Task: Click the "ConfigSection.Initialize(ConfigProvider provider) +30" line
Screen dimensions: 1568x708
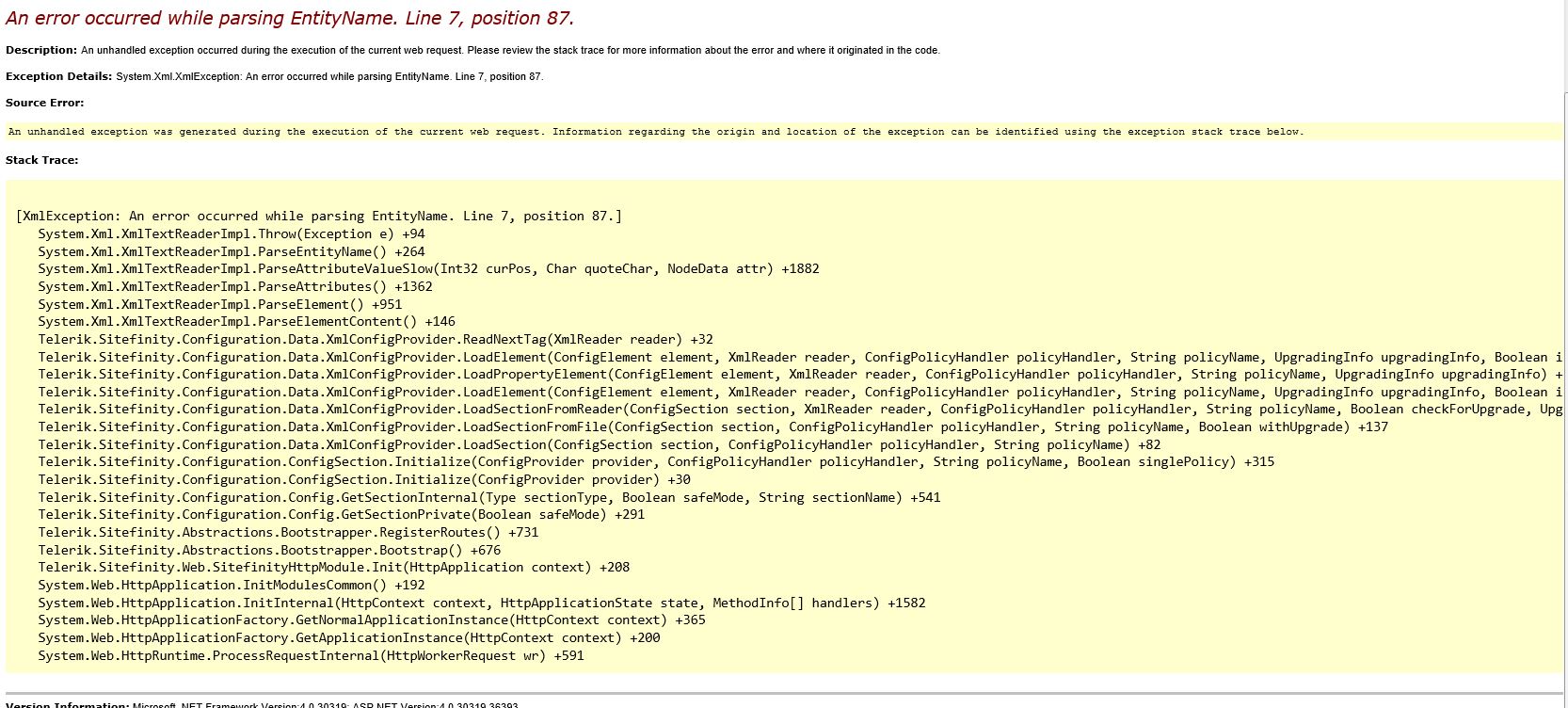Action: pyautogui.click(x=364, y=480)
